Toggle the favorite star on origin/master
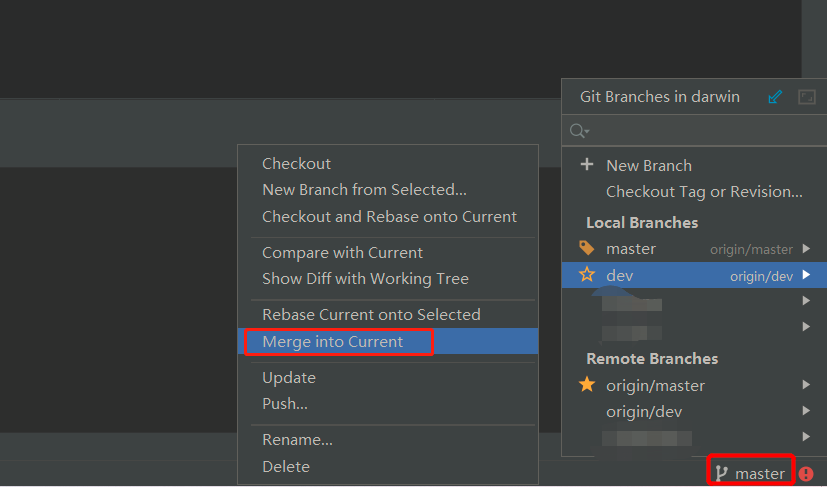Viewport: 831px width, 489px height. click(587, 385)
